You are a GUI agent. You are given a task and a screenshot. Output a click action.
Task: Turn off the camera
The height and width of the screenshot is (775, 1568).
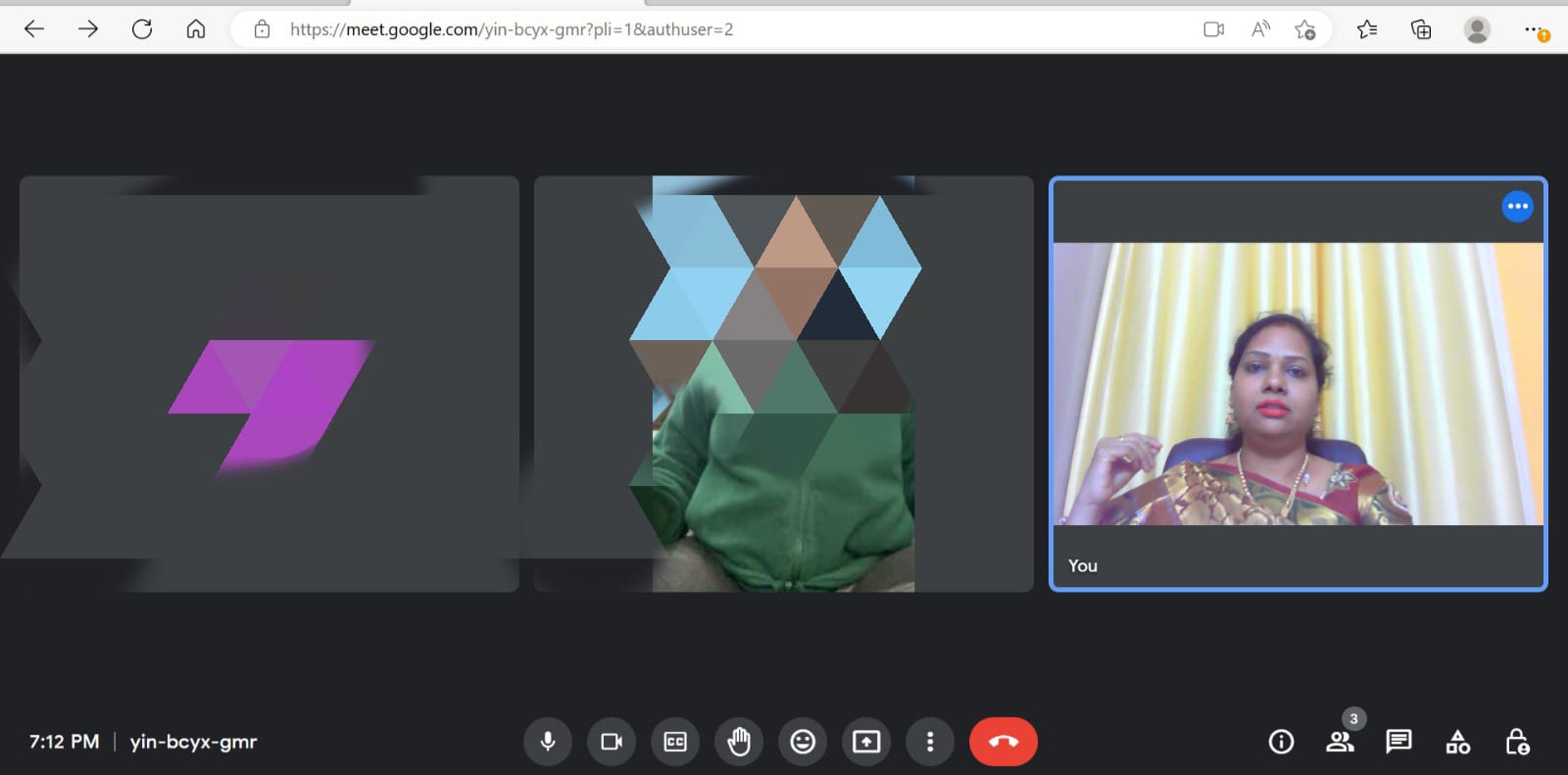pyautogui.click(x=612, y=742)
